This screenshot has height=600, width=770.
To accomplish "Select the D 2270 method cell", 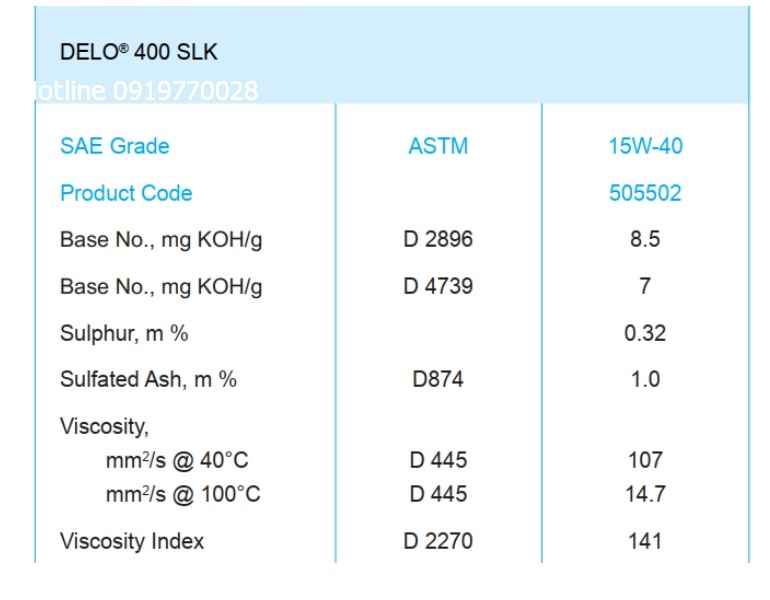I will pos(438,542).
